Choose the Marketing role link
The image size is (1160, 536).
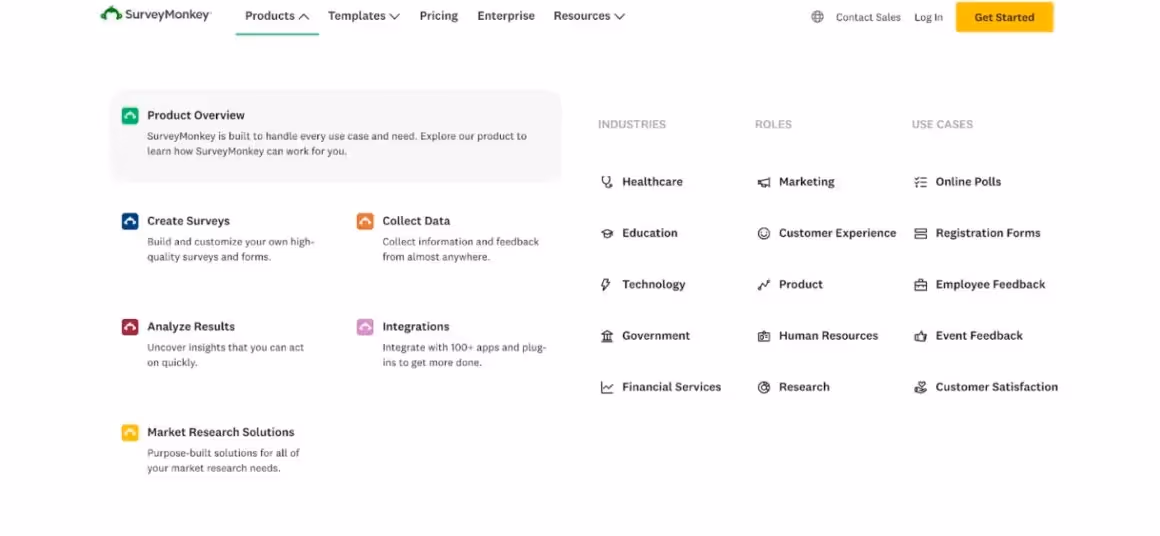click(806, 182)
